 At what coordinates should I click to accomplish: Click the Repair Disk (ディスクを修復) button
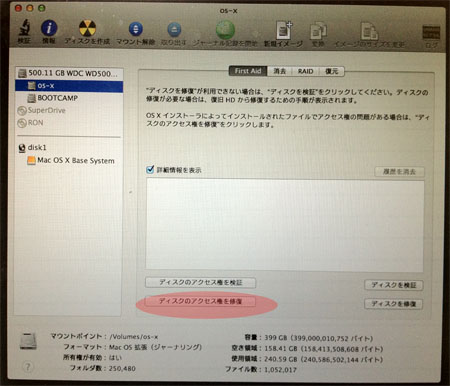point(394,304)
